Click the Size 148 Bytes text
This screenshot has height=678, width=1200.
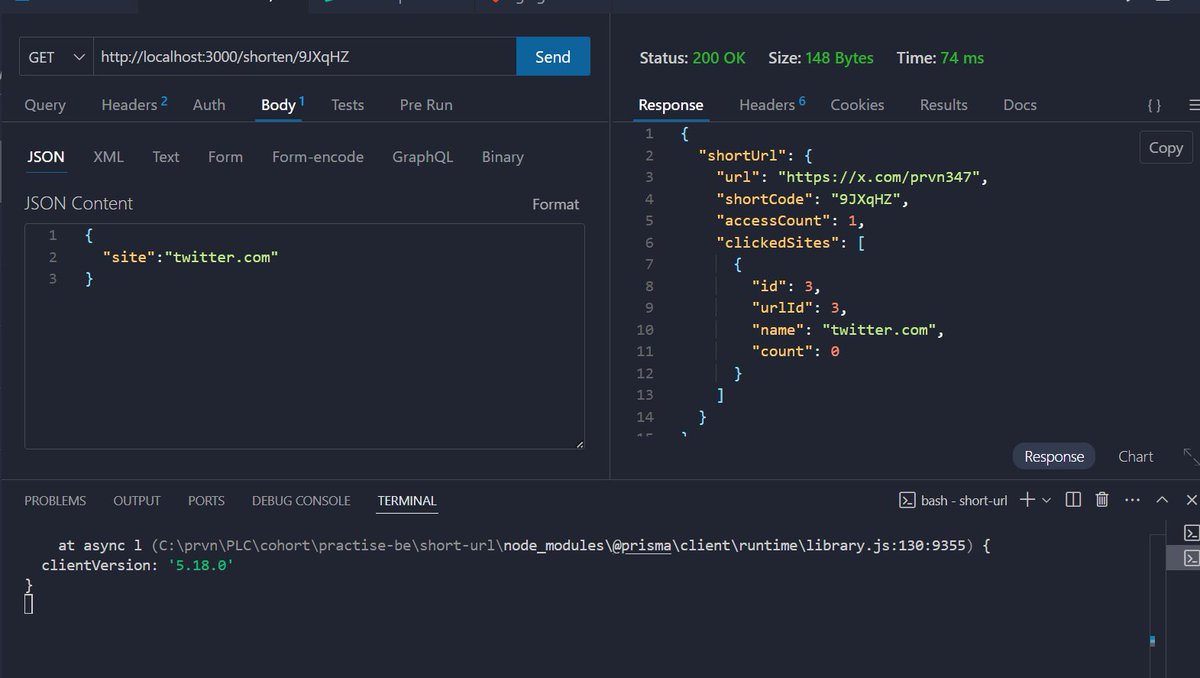[x=821, y=58]
